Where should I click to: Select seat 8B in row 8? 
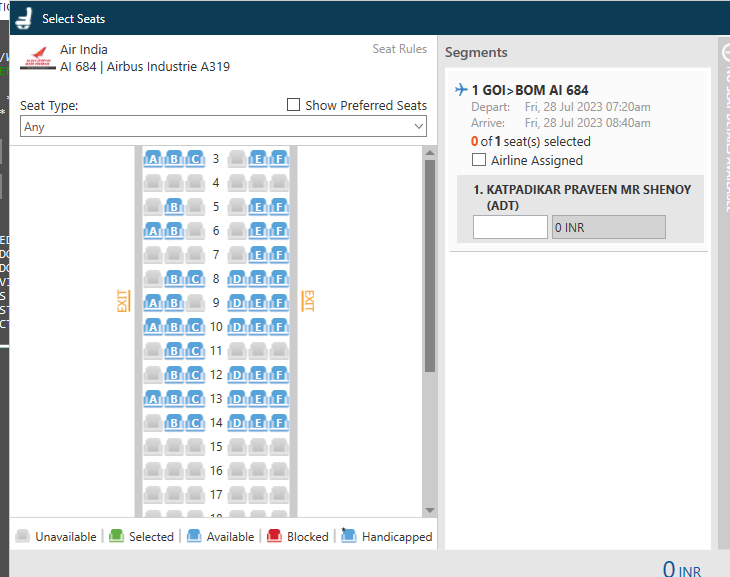[174, 279]
